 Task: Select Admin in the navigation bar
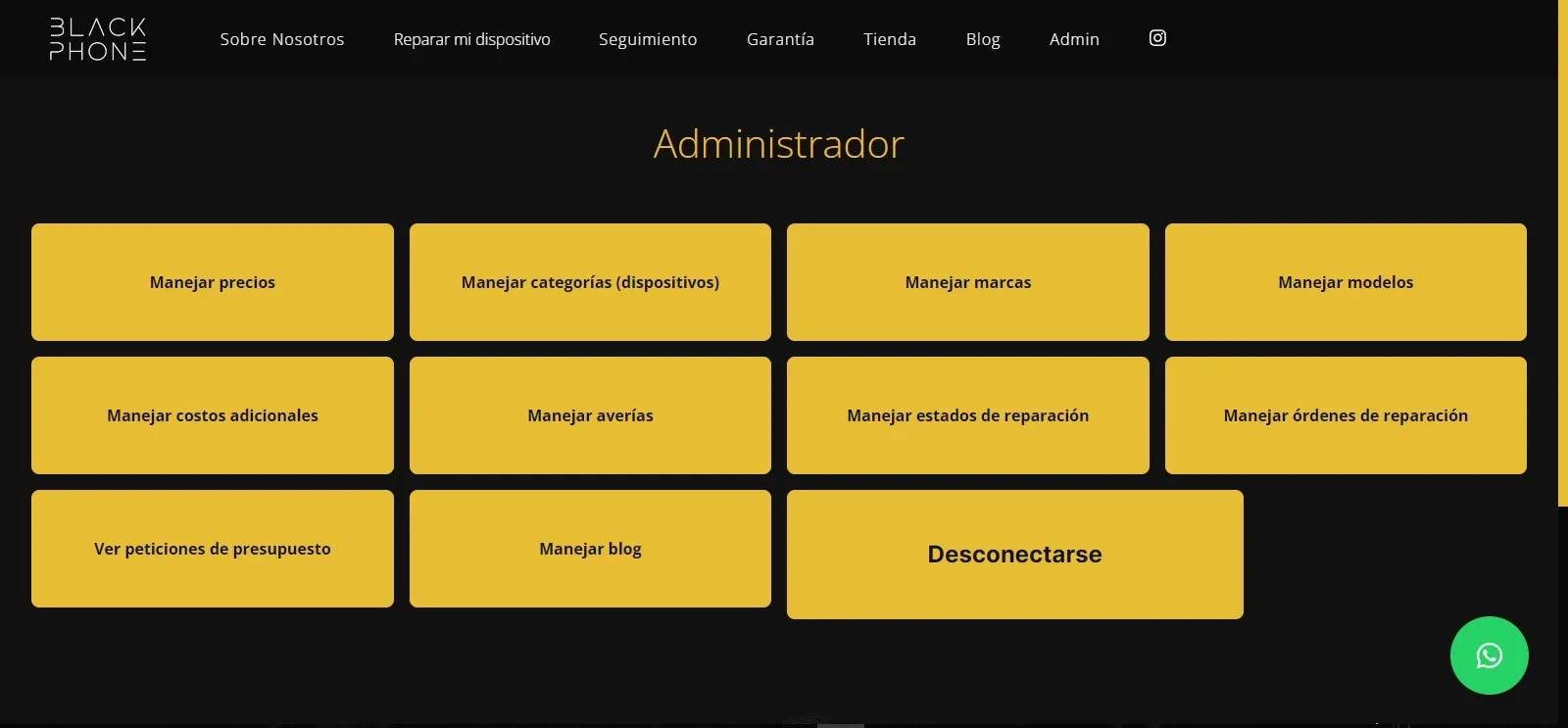point(1074,39)
